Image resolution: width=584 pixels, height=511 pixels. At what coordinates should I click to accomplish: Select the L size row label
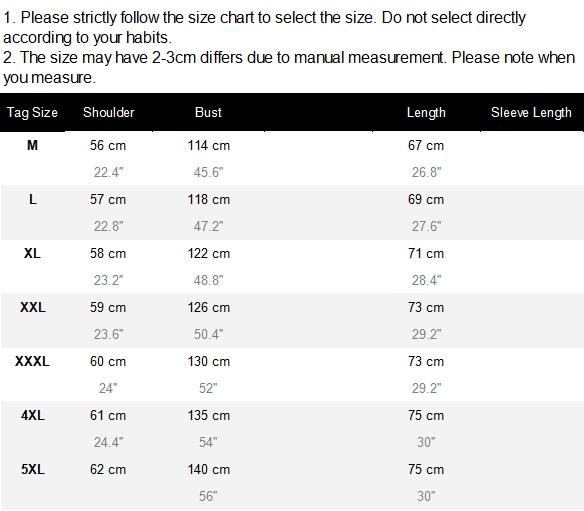click(x=33, y=199)
